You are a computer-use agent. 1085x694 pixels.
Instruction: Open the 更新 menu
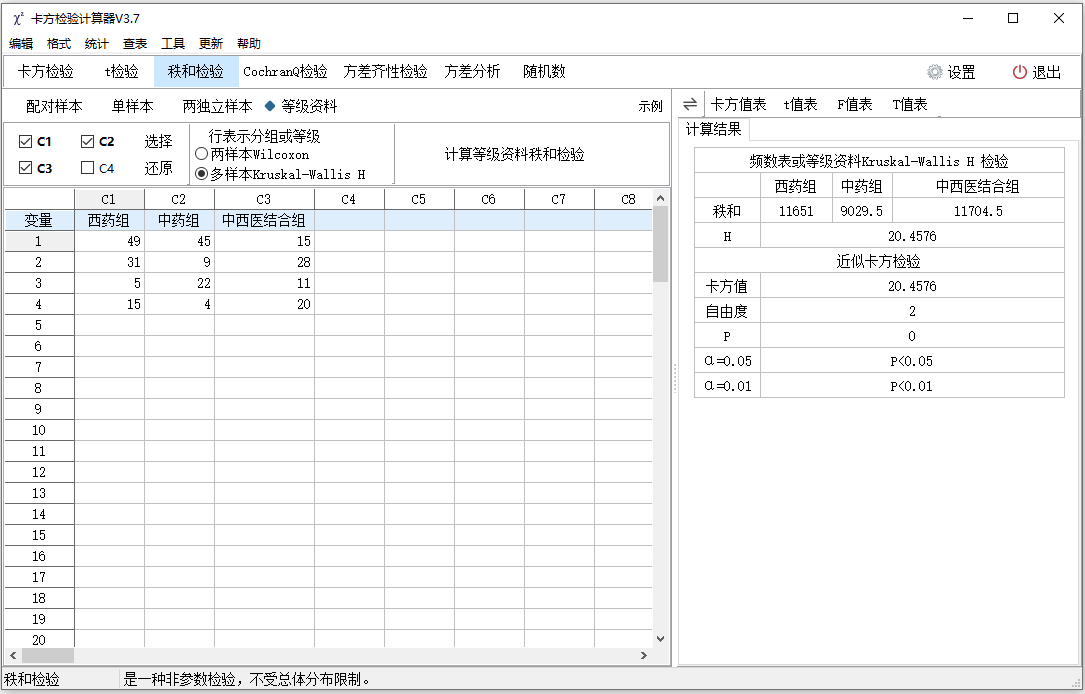[x=210, y=44]
